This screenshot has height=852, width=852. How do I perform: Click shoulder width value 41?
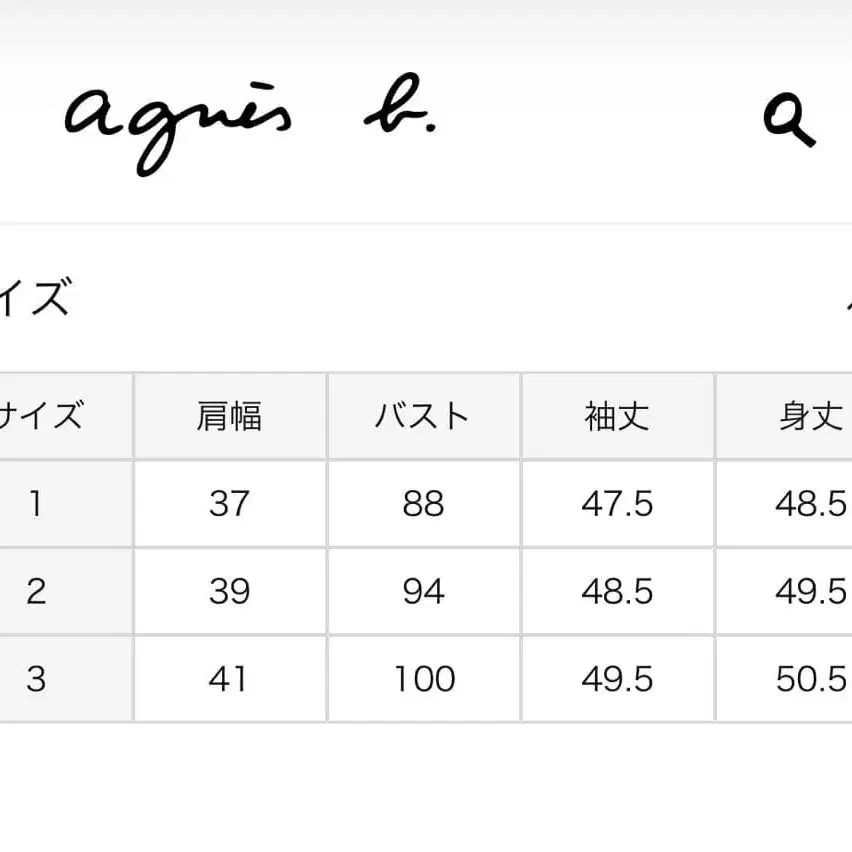point(229,680)
